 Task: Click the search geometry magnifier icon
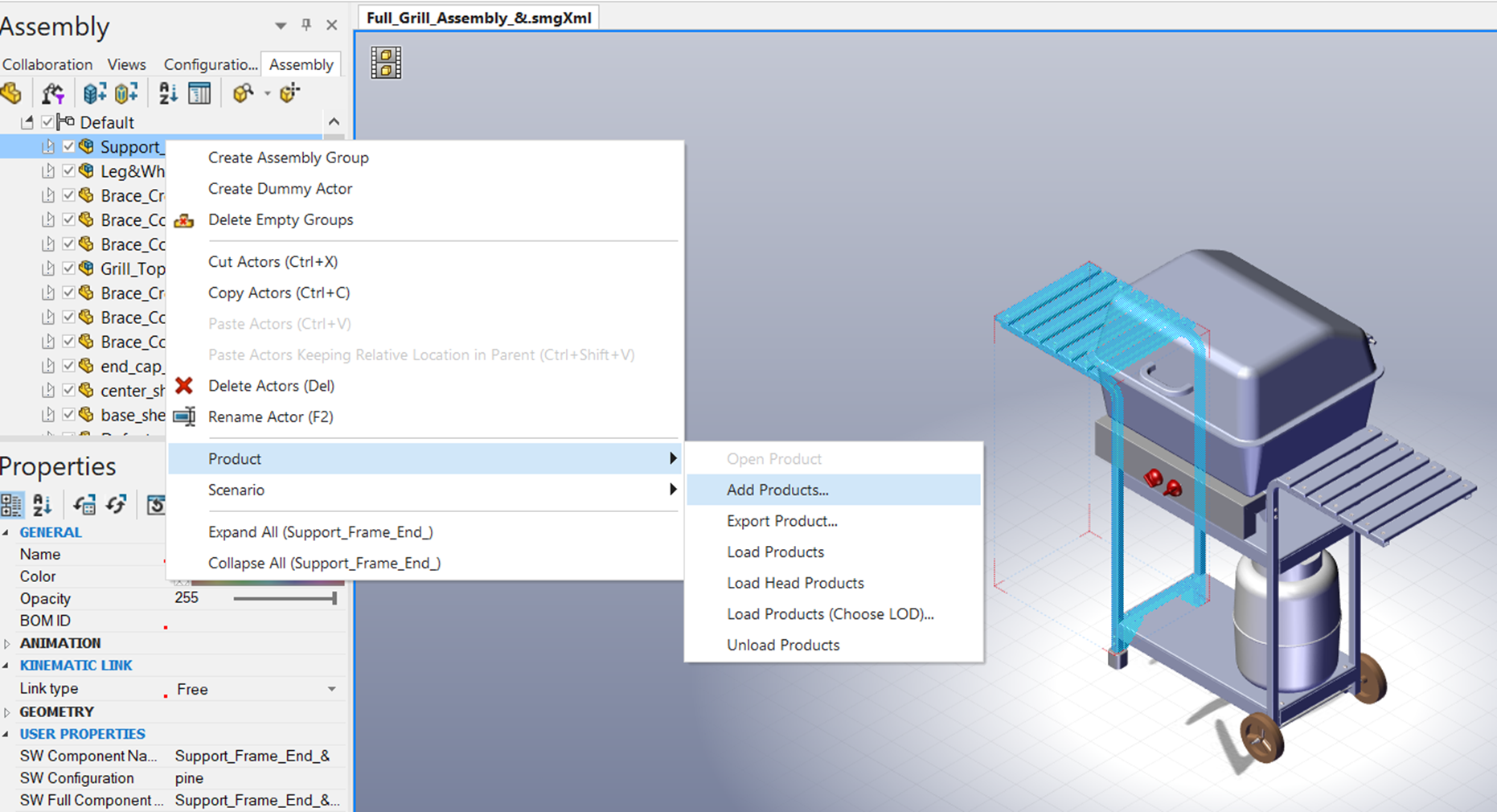pyautogui.click(x=243, y=92)
